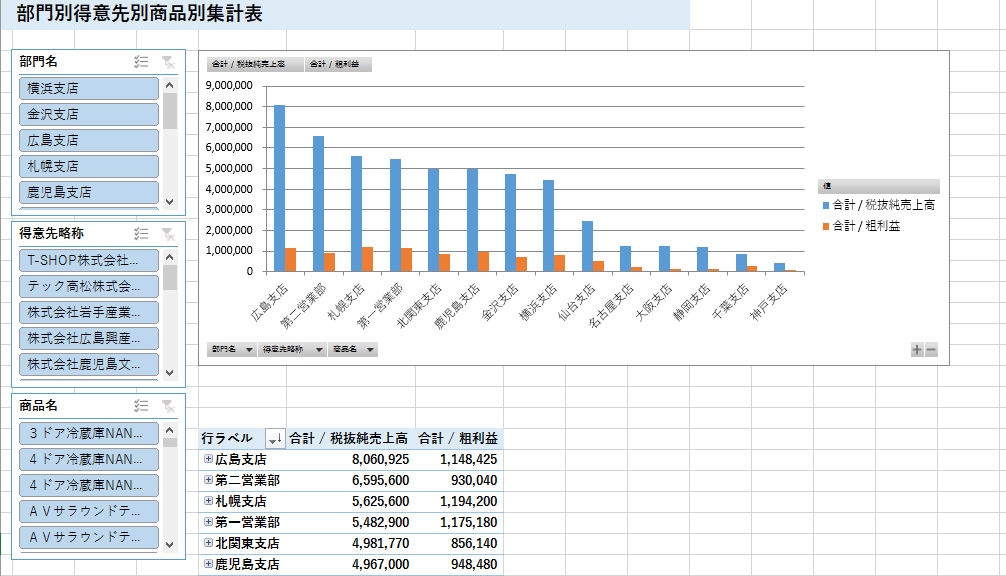Toggle multi-select in 商品名 slicer
Viewport: 1006px width, 576px height.
(142, 405)
